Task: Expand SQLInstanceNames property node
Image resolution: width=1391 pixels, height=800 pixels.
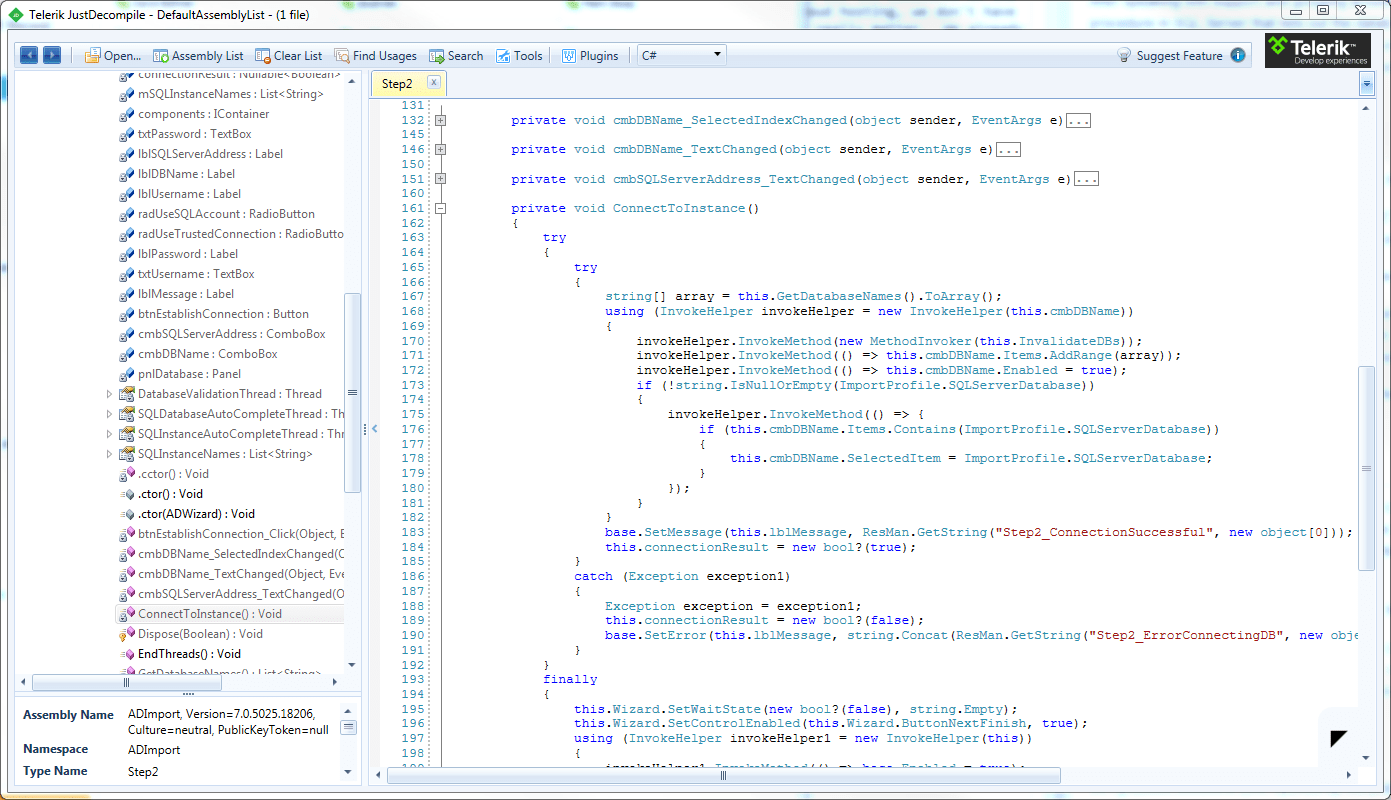Action: [110, 454]
